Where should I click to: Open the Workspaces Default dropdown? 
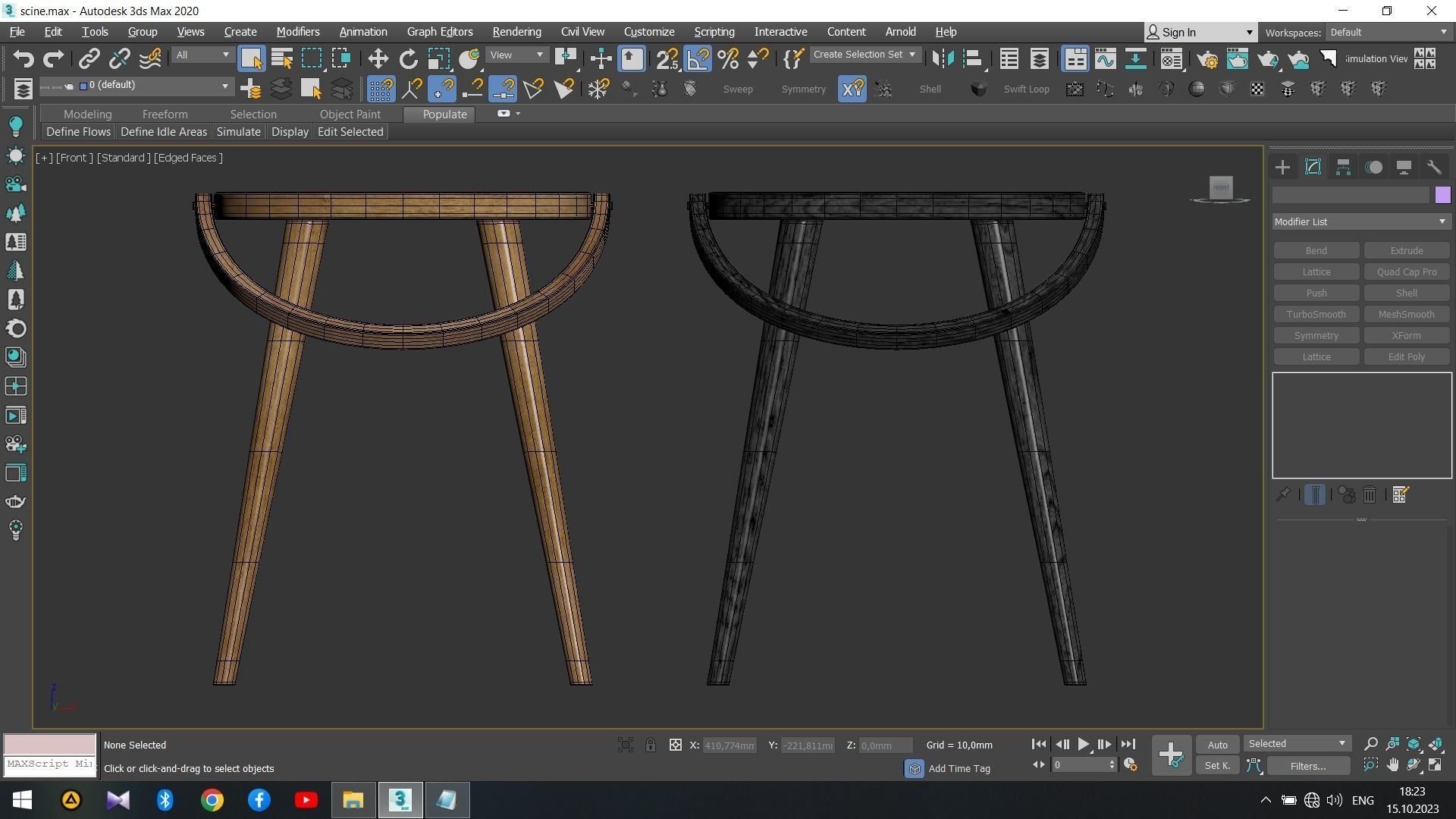(x=1389, y=32)
